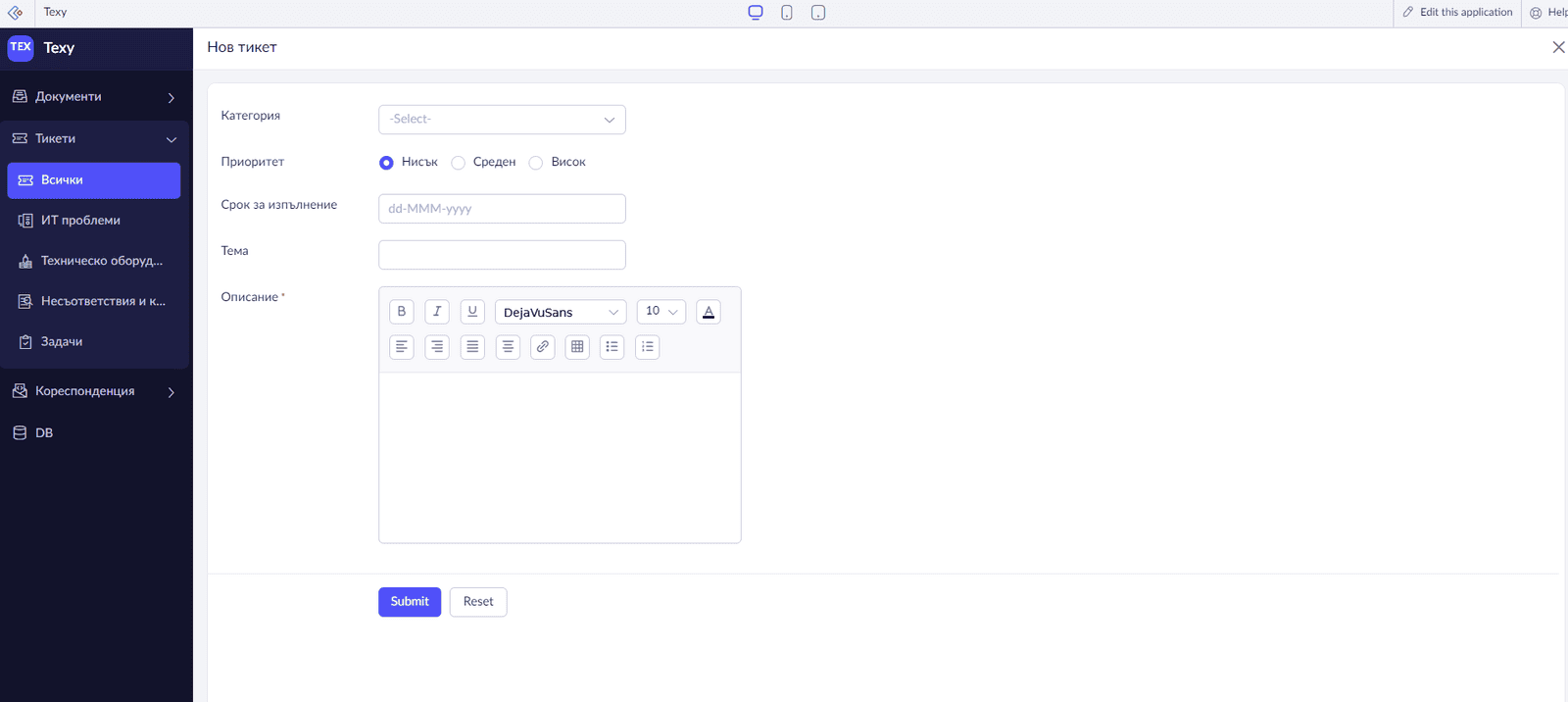Screen dimensions: 1568x702
Task: Justify text alignment in editor
Action: pos(472,347)
